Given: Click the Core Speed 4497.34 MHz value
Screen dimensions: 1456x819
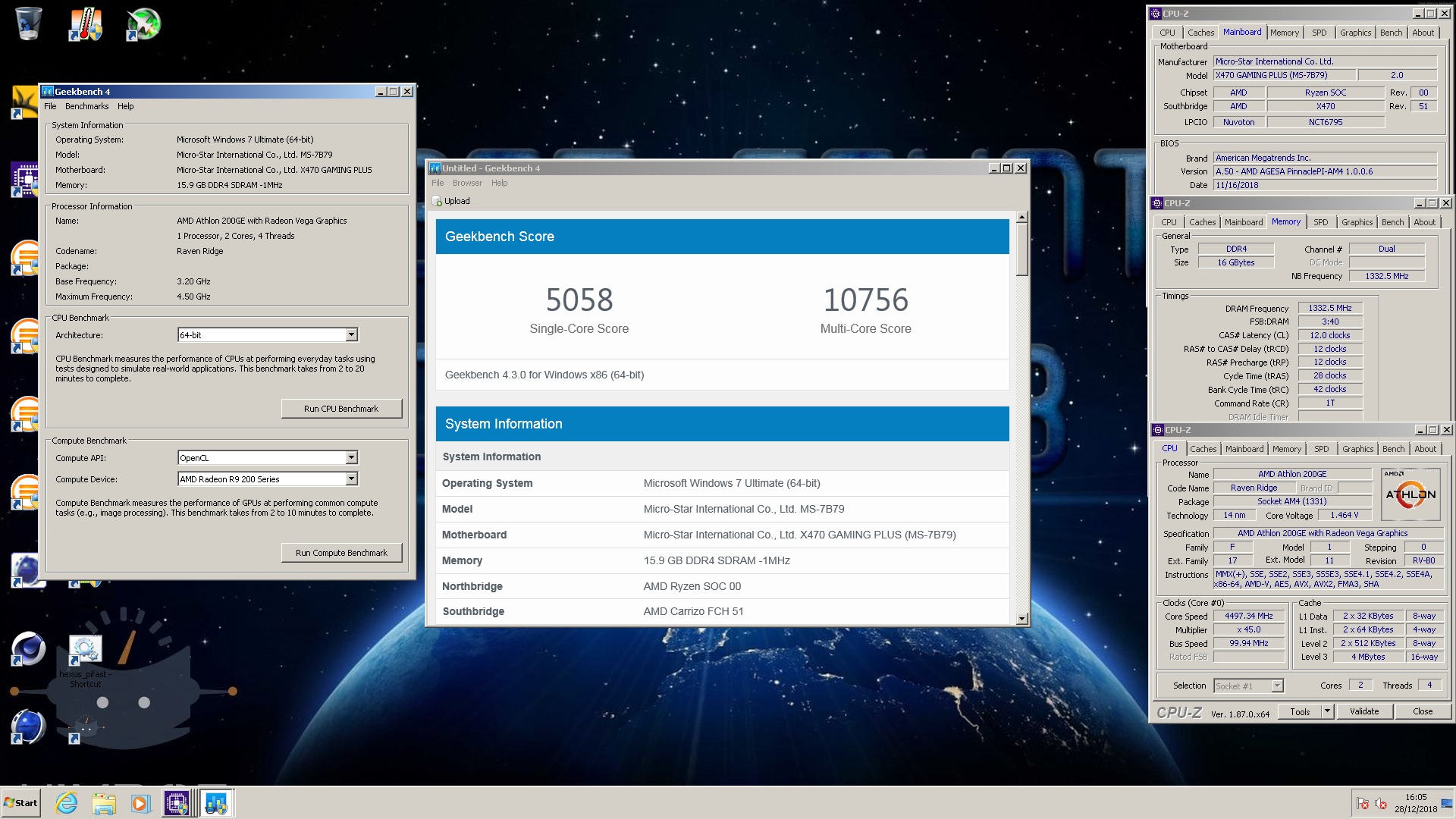Looking at the screenshot, I should click(1248, 617).
